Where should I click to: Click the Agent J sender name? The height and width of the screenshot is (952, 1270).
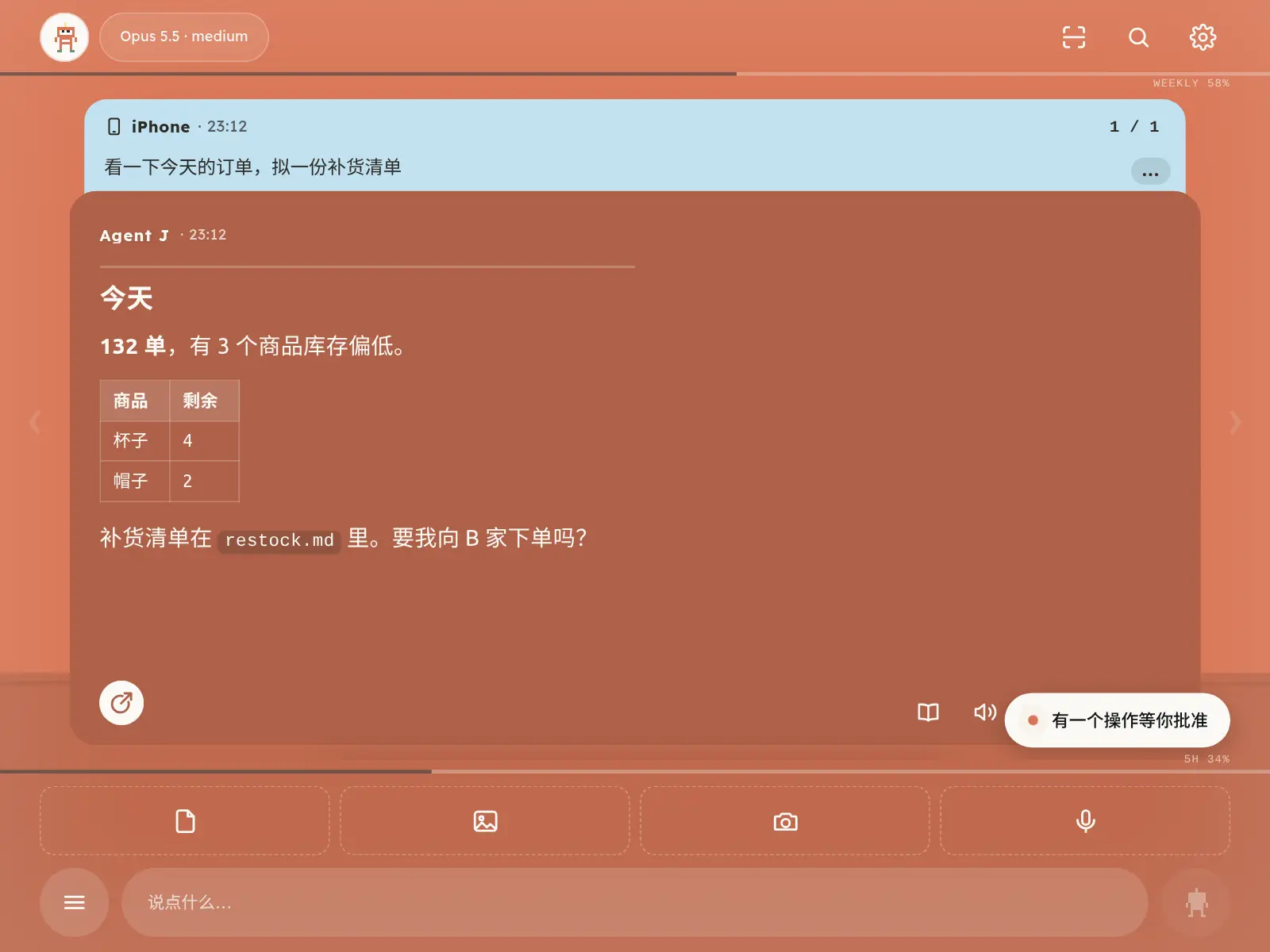click(x=134, y=236)
